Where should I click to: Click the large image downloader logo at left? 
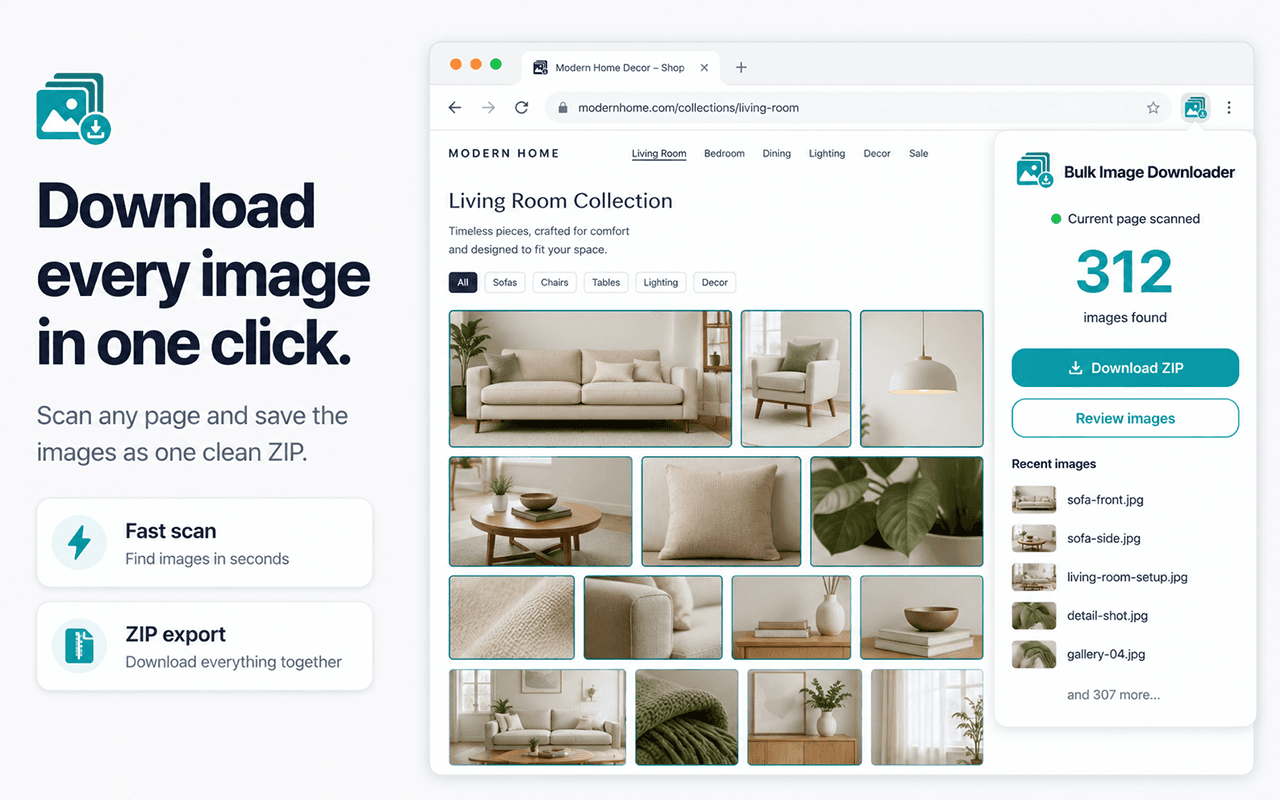click(x=73, y=107)
